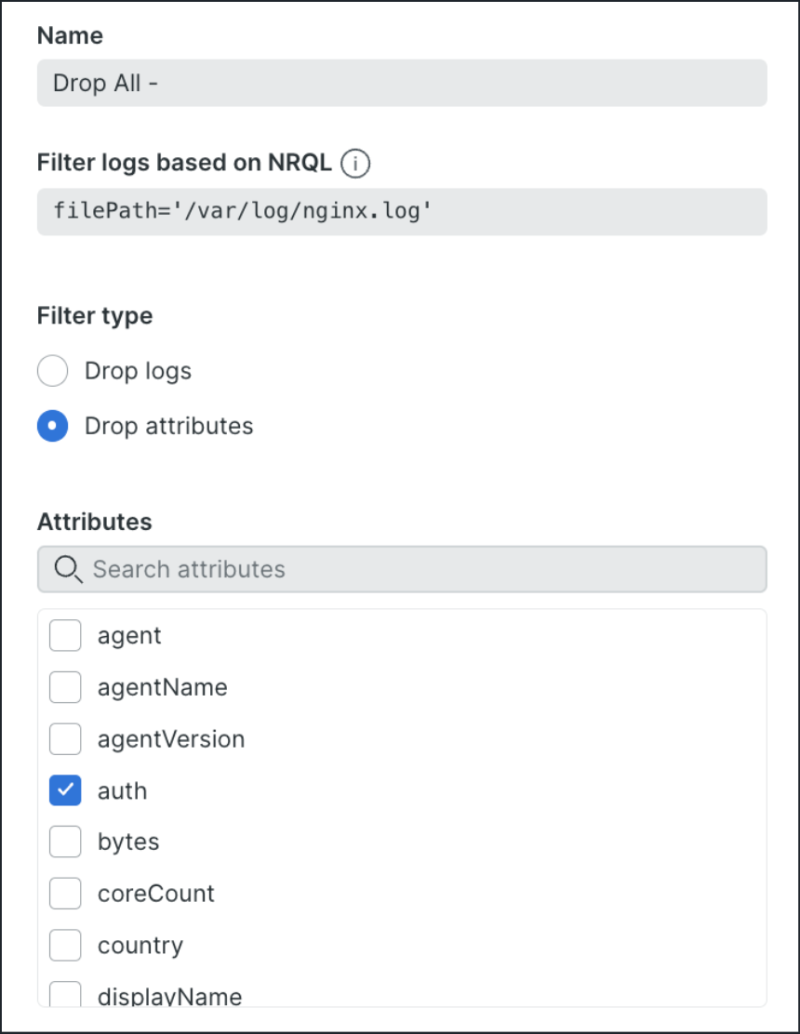Click the Search attributes input box
Viewport: 800px width, 1034px height.
pyautogui.click(x=400, y=569)
